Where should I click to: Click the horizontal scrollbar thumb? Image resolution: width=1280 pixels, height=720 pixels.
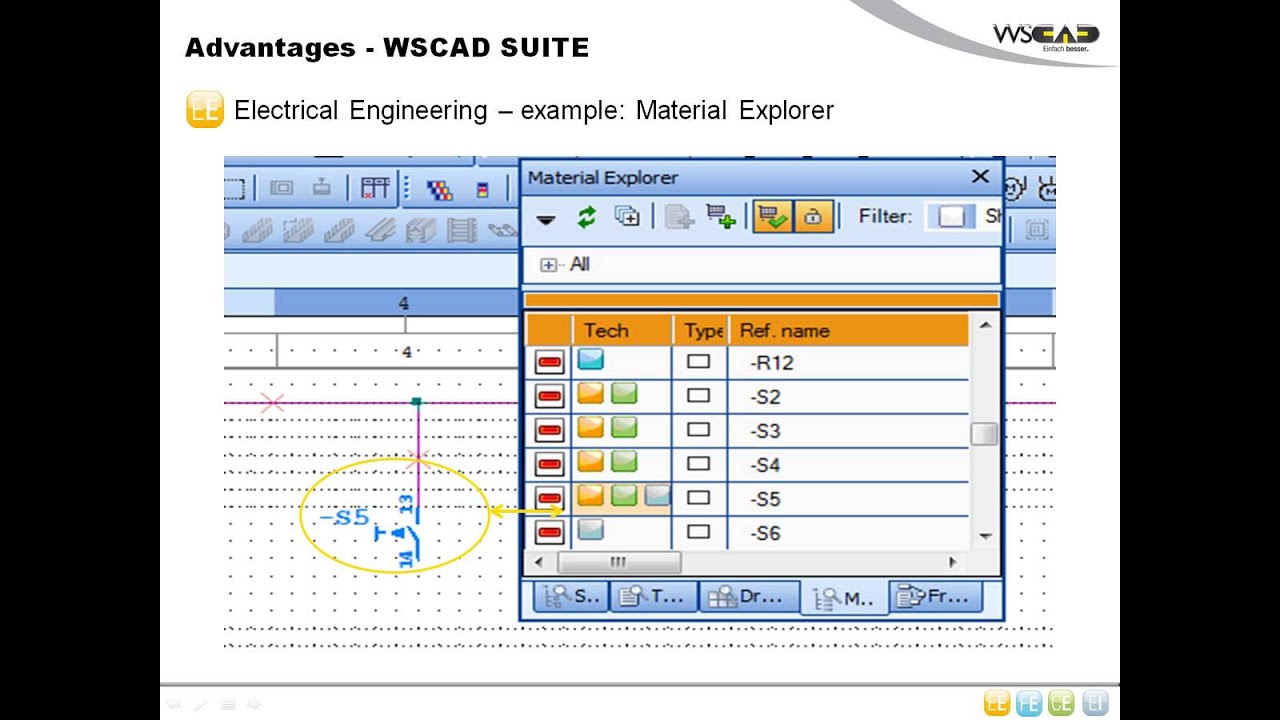click(x=618, y=562)
